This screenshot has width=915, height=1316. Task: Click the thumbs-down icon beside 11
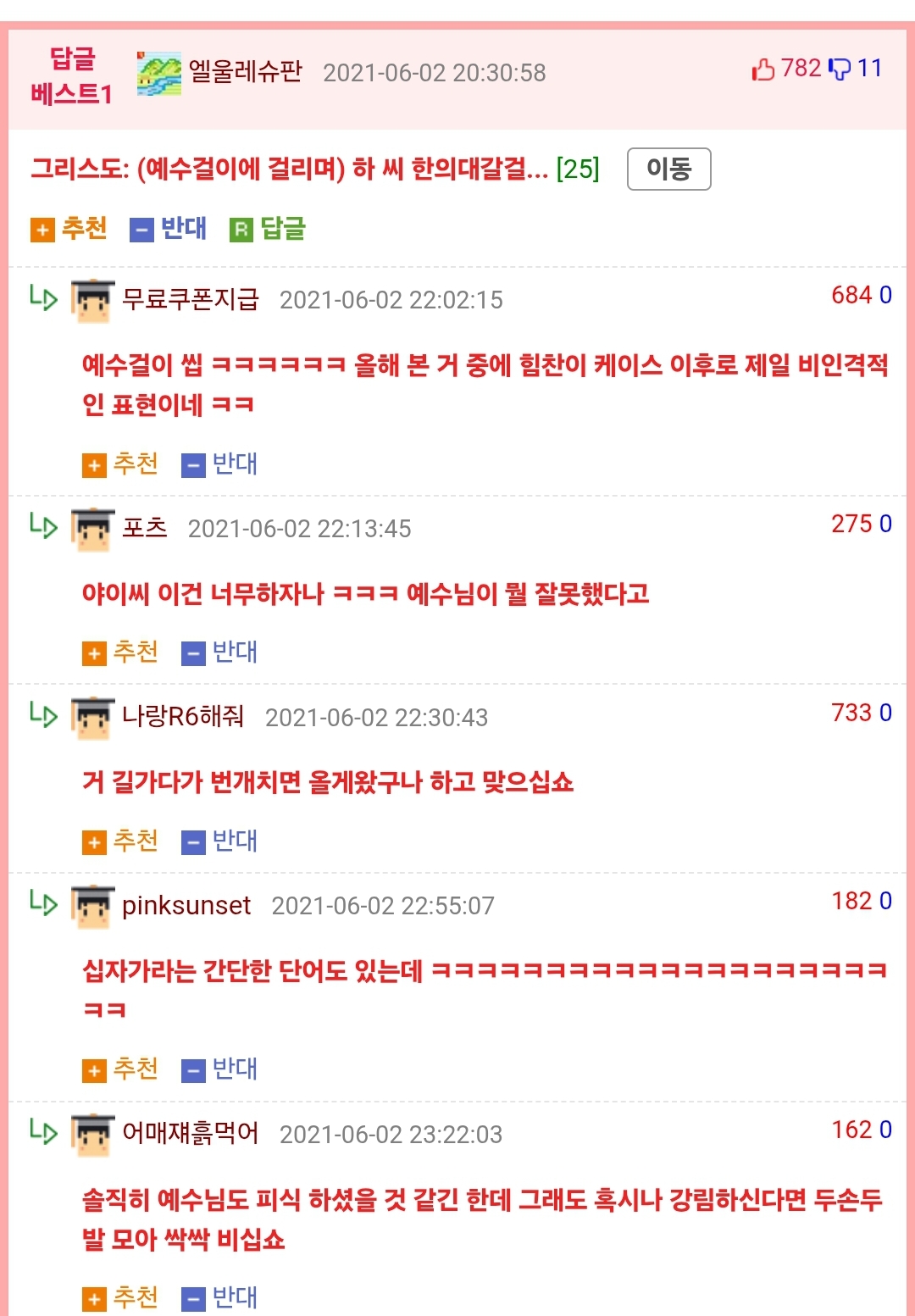[839, 69]
